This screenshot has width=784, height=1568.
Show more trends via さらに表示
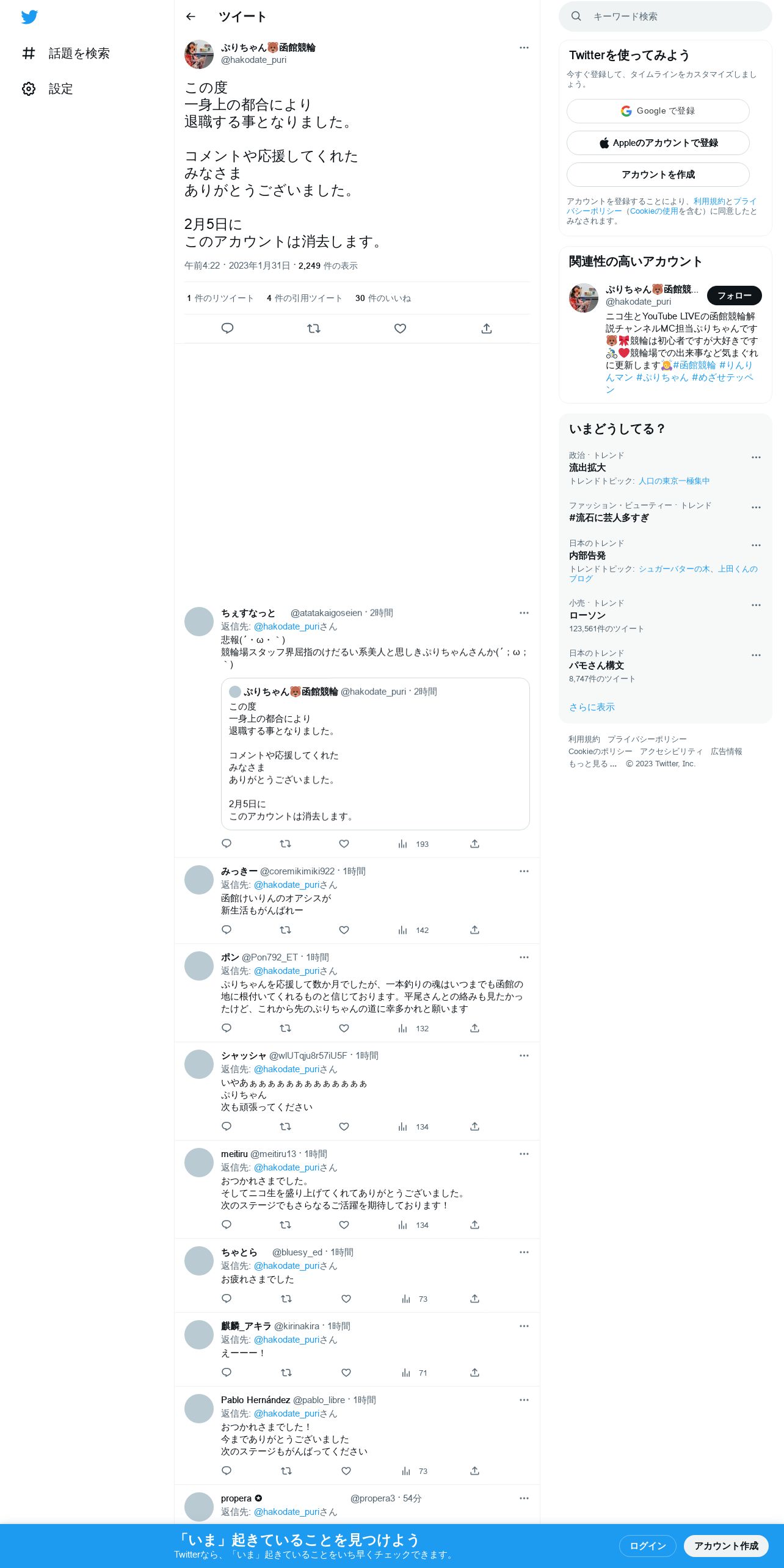[x=592, y=707]
